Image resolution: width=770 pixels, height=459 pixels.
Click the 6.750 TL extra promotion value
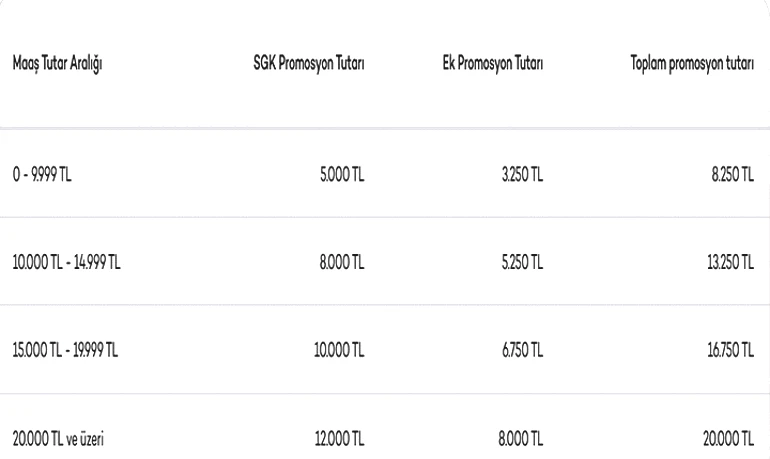(x=520, y=351)
